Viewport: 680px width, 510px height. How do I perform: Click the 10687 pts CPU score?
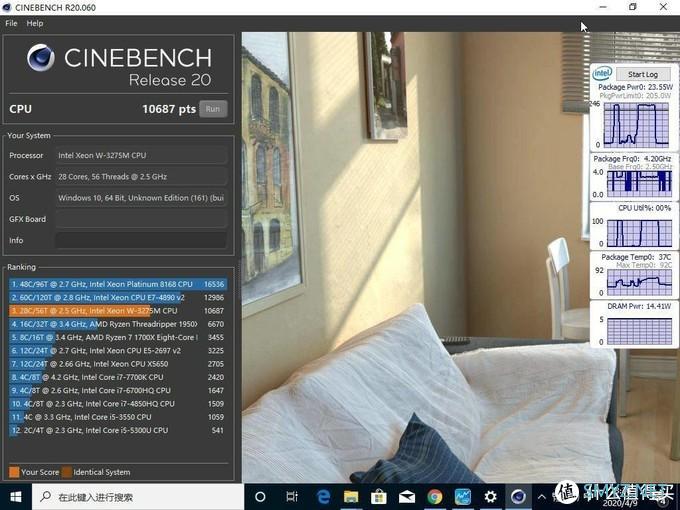tap(169, 109)
